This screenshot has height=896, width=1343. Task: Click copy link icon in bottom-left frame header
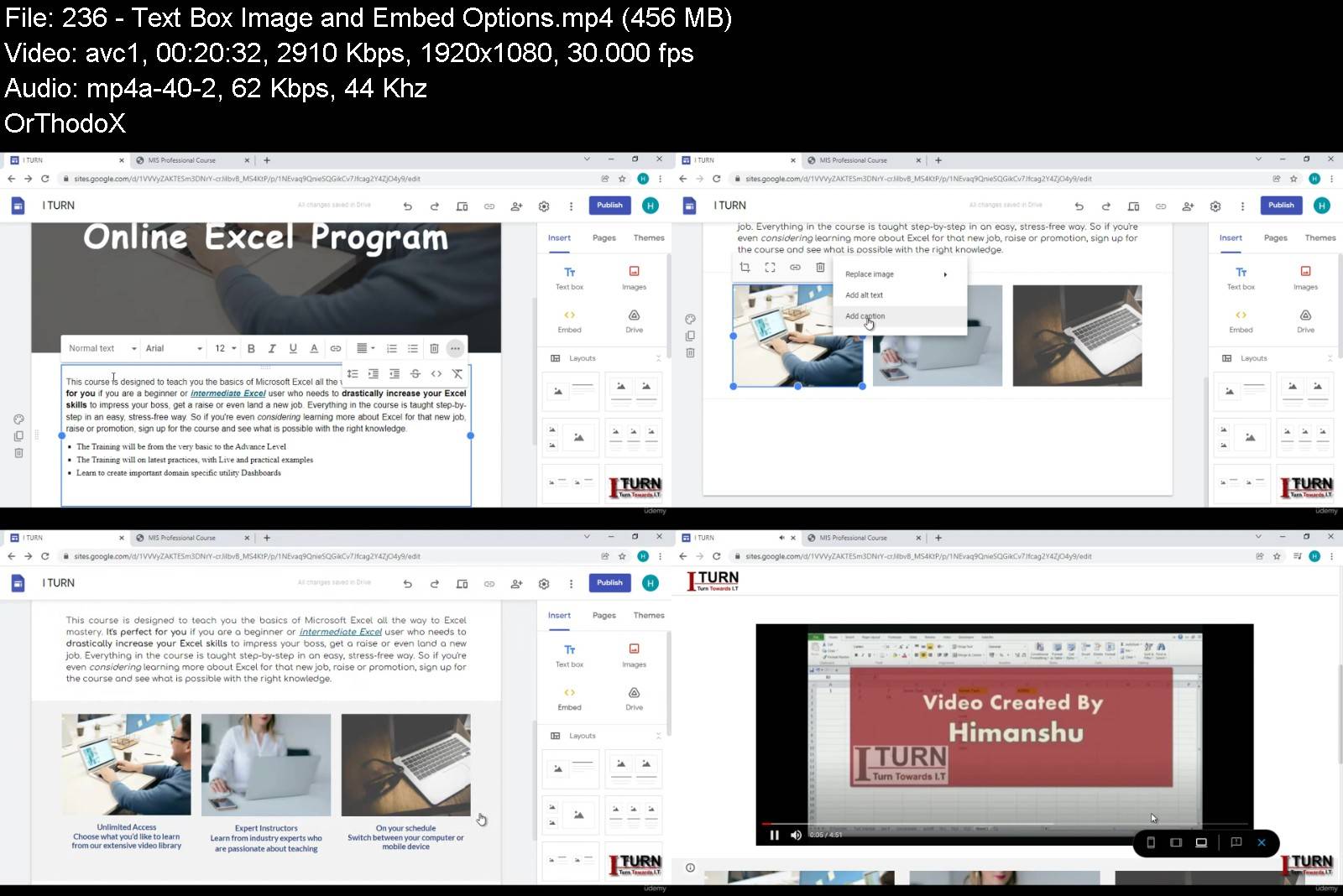[489, 583]
